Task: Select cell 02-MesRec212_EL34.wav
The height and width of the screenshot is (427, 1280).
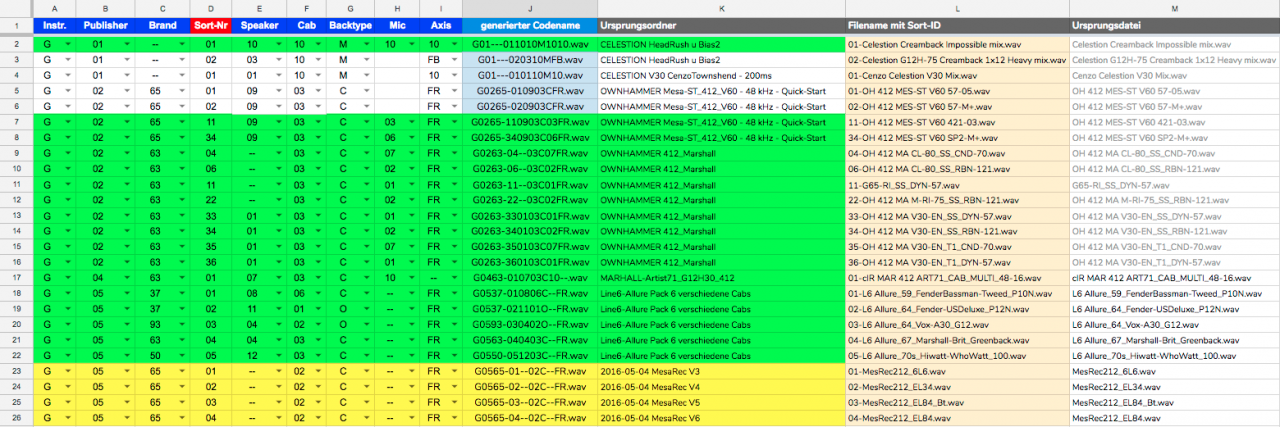Action: [956, 386]
